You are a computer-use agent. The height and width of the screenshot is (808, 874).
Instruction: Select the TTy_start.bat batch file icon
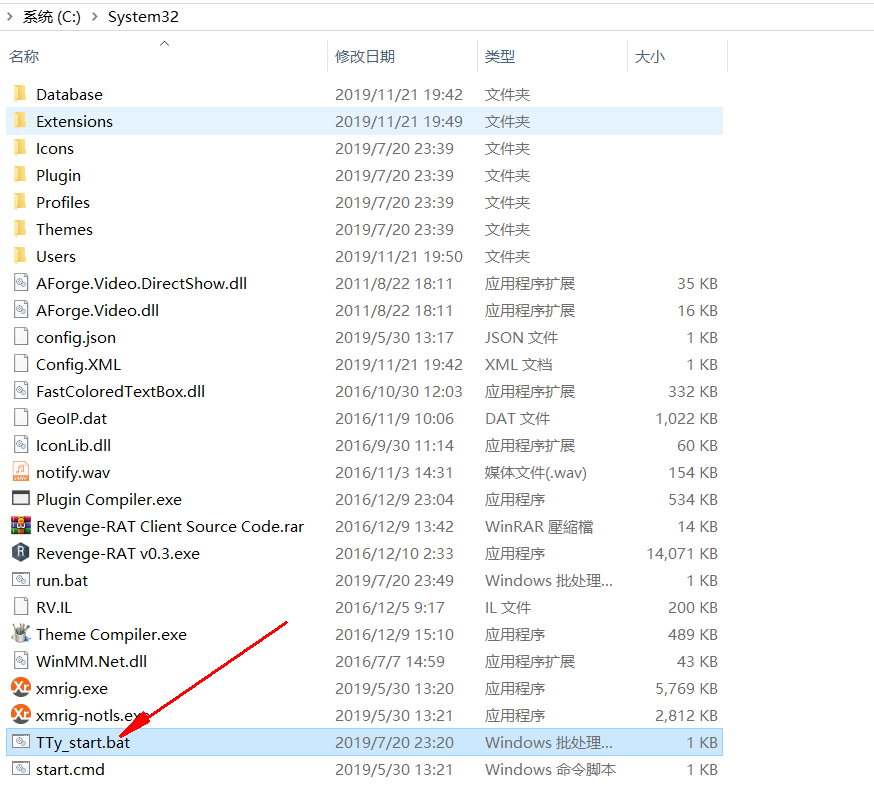point(20,742)
